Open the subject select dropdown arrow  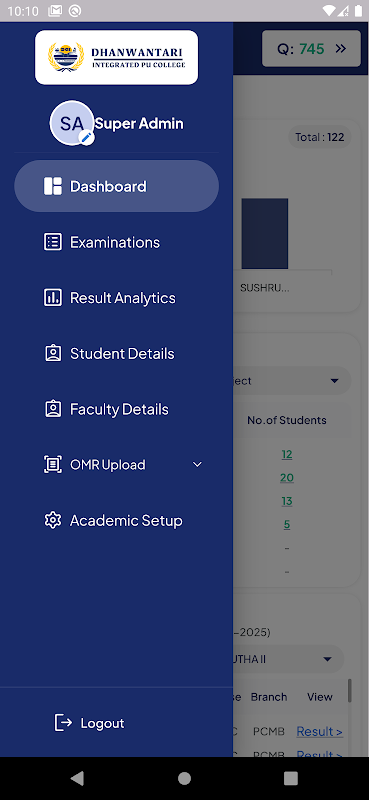tap(335, 381)
